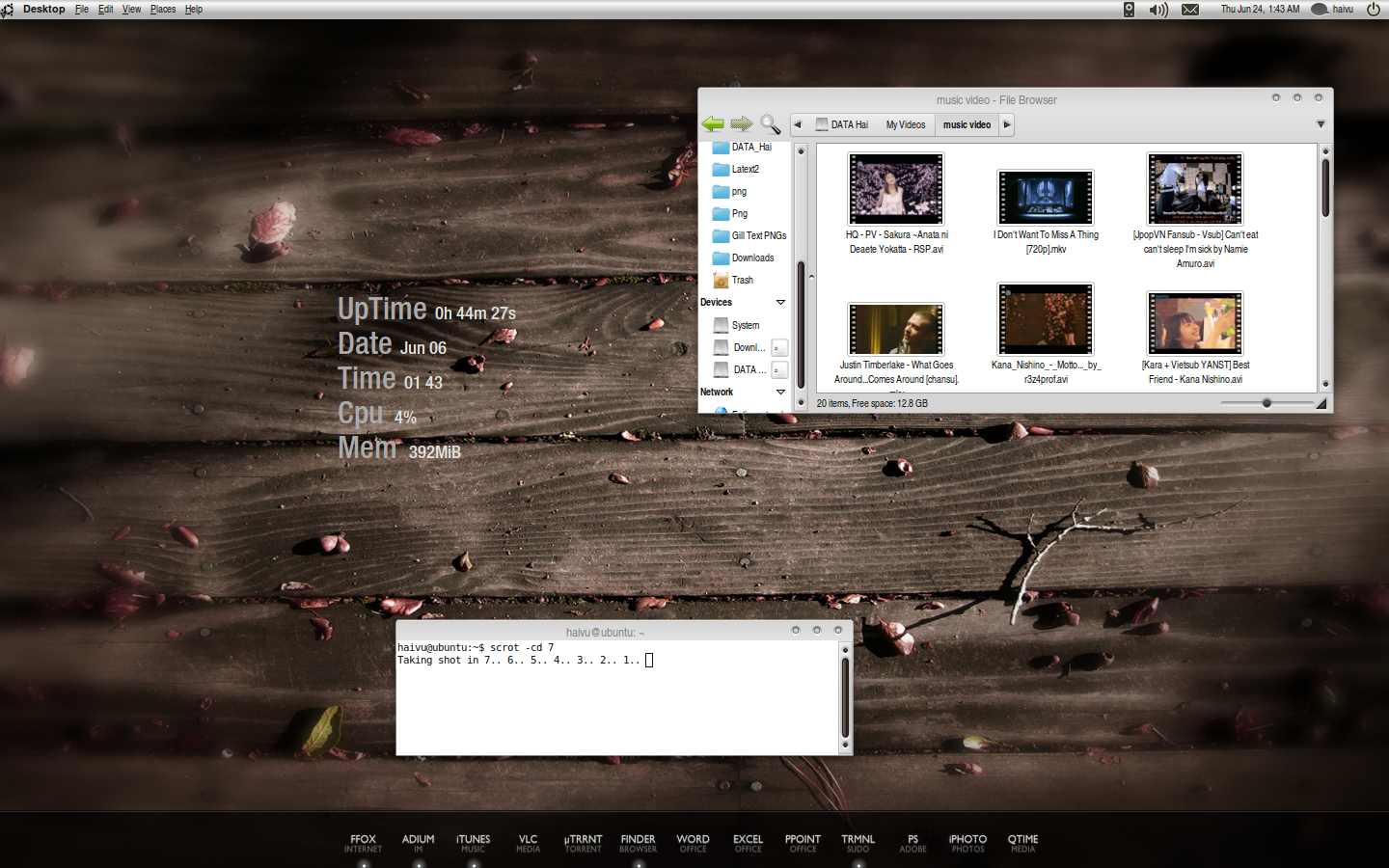This screenshot has height=868, width=1389.
Task: Open the Places menu
Action: pyautogui.click(x=163, y=9)
